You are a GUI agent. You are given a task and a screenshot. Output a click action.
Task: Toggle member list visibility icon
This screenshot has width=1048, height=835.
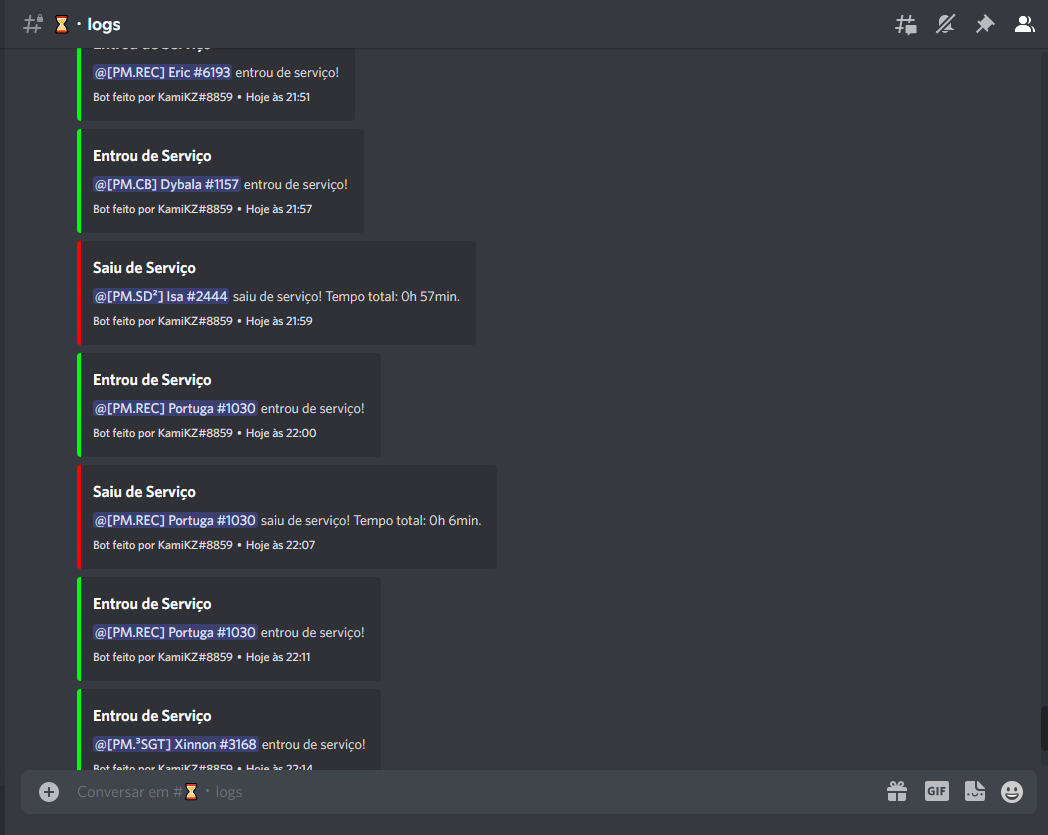[1024, 23]
